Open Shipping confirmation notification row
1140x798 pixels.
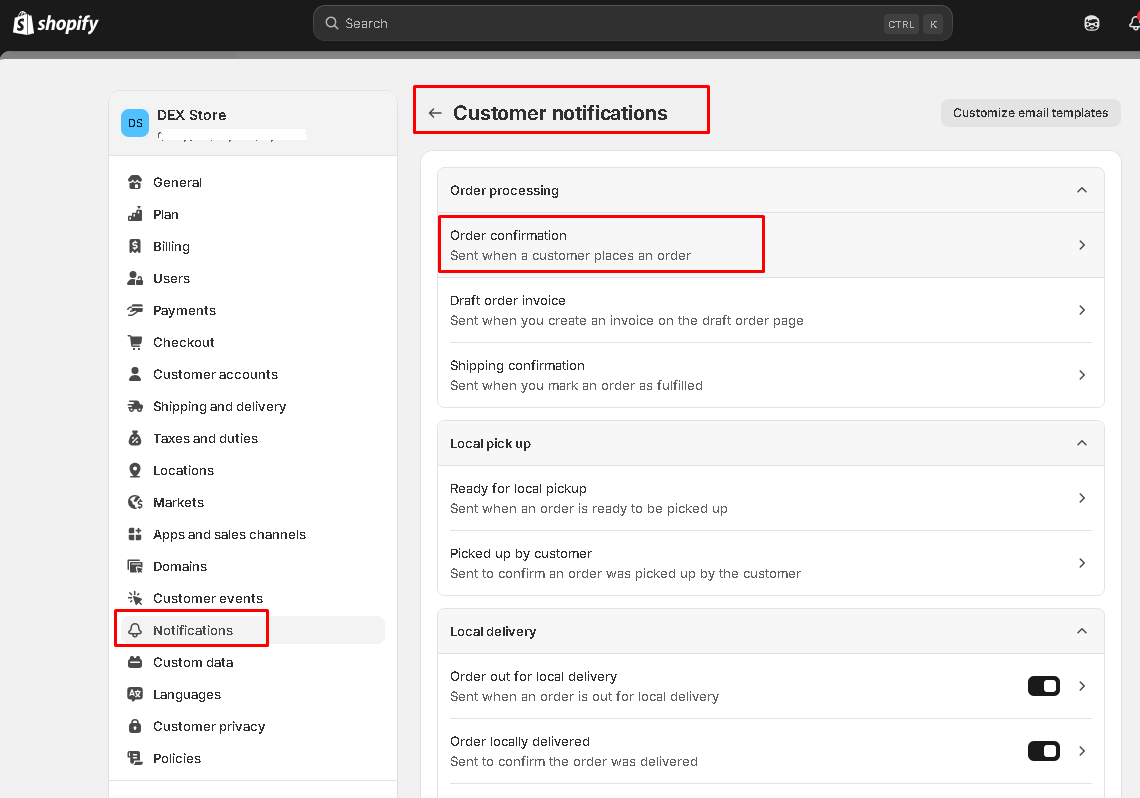[770, 375]
